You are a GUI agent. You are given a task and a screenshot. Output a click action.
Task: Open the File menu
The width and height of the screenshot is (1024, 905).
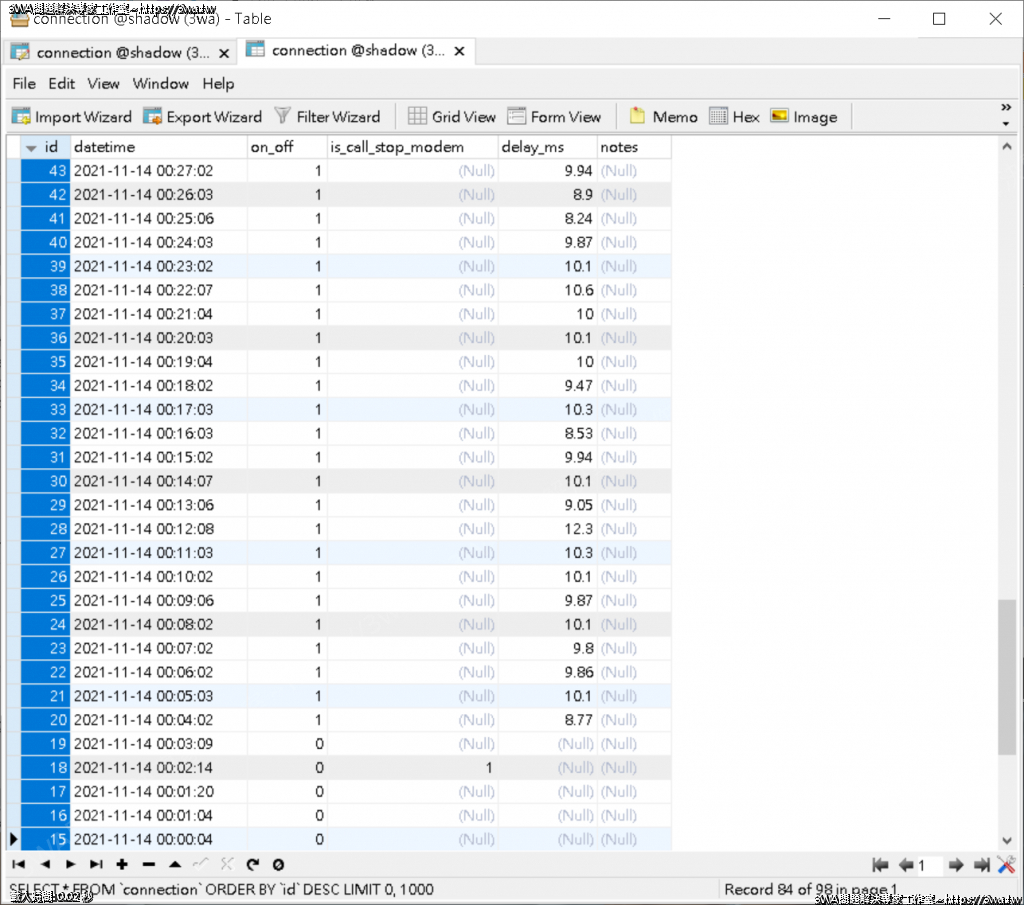24,83
